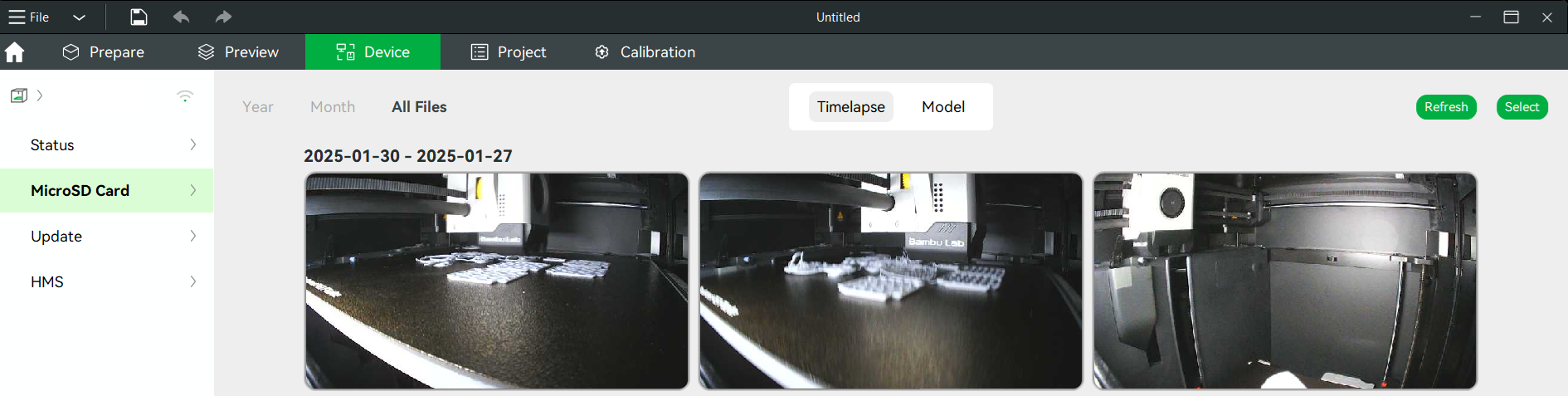Click the Home icon
Screen dimensions: 1568x396
pyautogui.click(x=15, y=52)
